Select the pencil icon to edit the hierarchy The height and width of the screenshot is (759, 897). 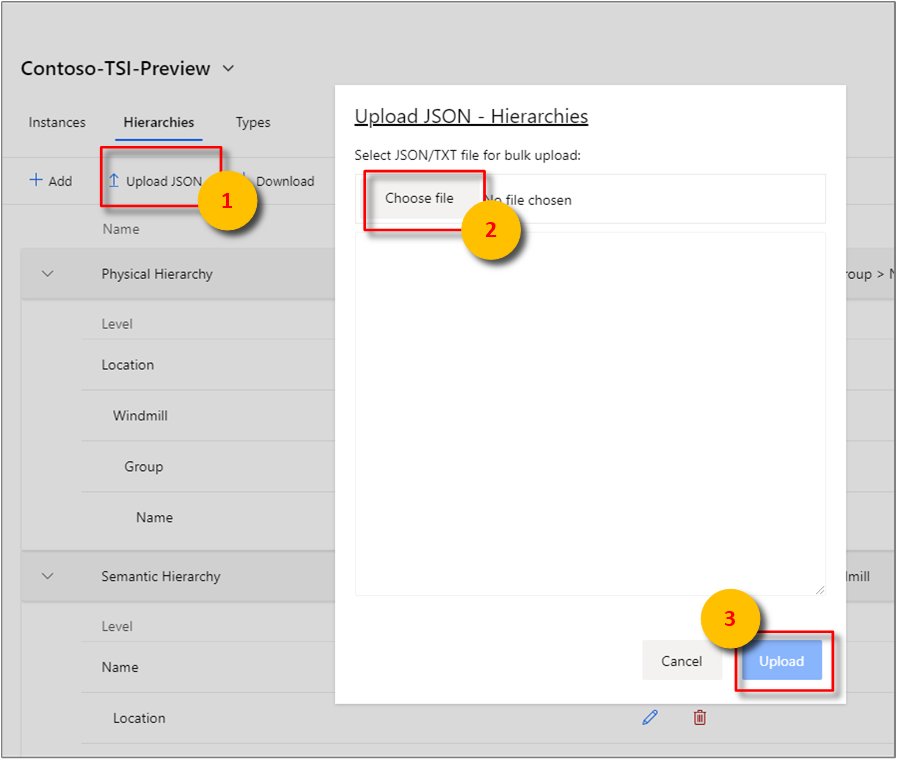(x=650, y=717)
